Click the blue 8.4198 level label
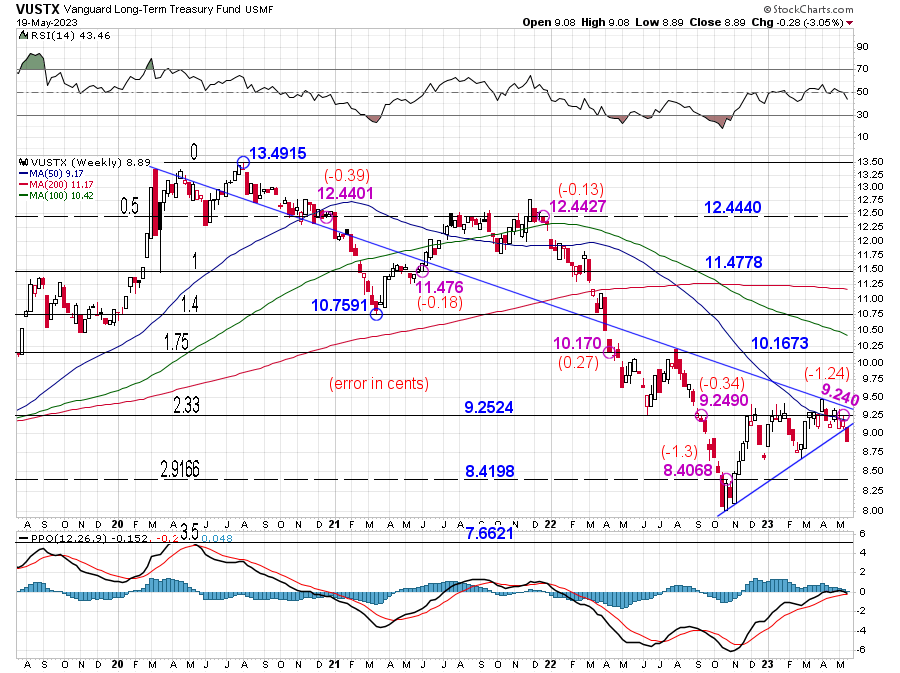Screen dimensions: 900x673 490,471
